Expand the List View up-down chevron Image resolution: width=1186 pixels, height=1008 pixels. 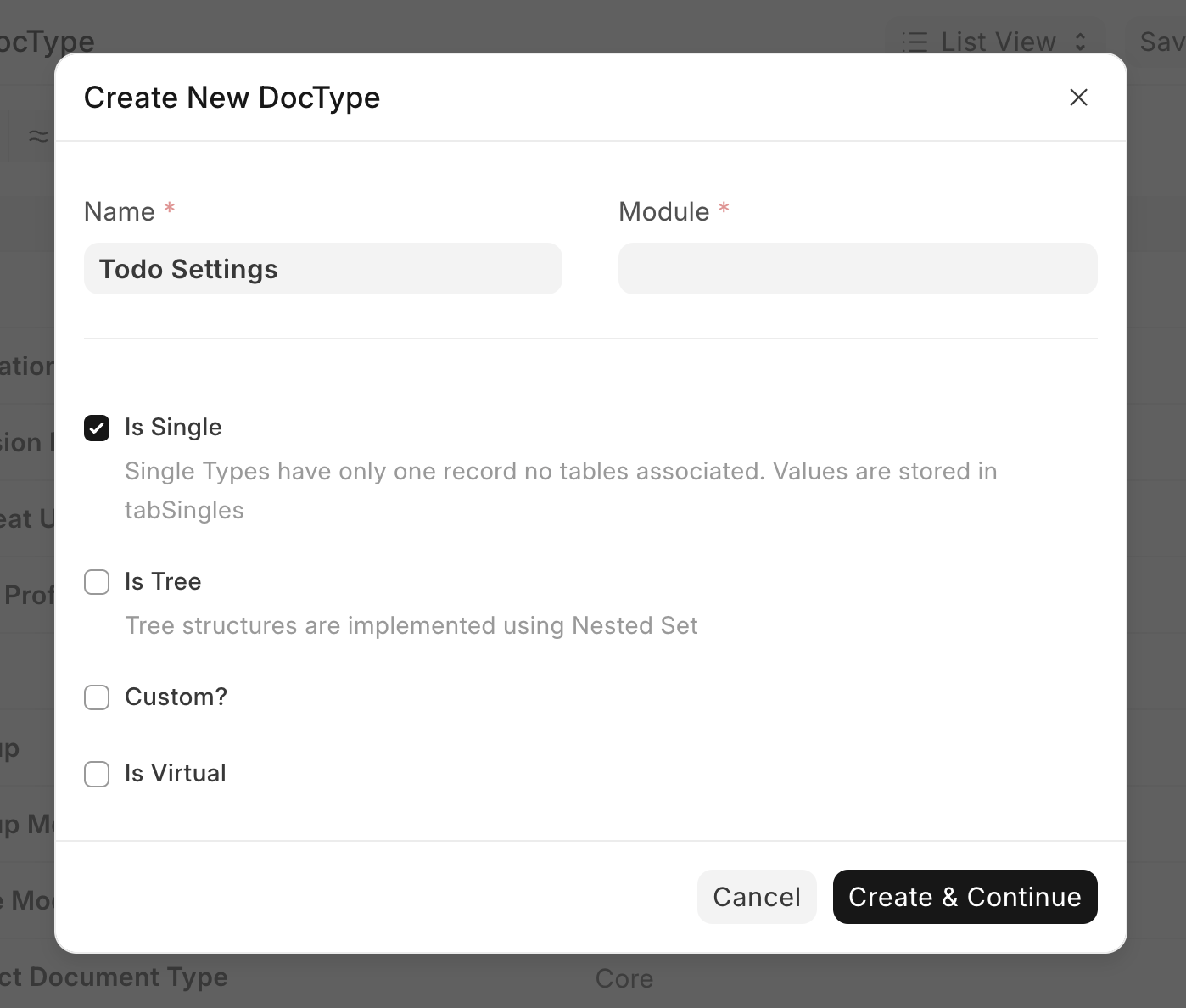tap(1080, 42)
